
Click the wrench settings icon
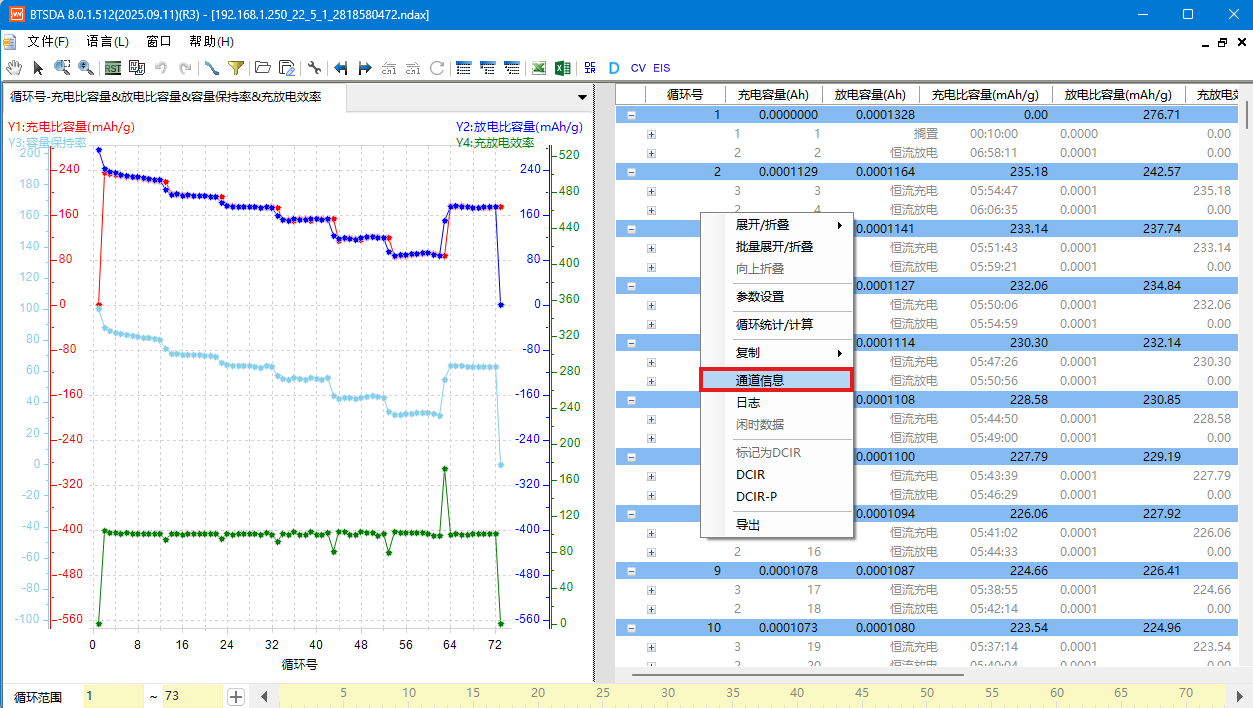coord(314,68)
